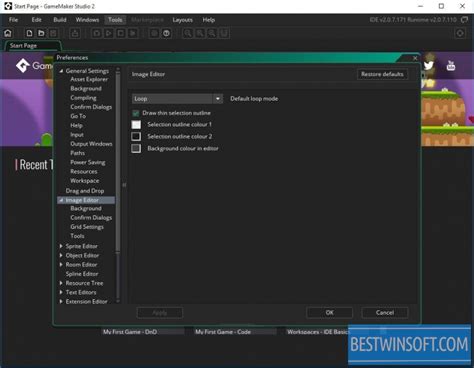Expand the Text Editors tree node

tap(61, 292)
